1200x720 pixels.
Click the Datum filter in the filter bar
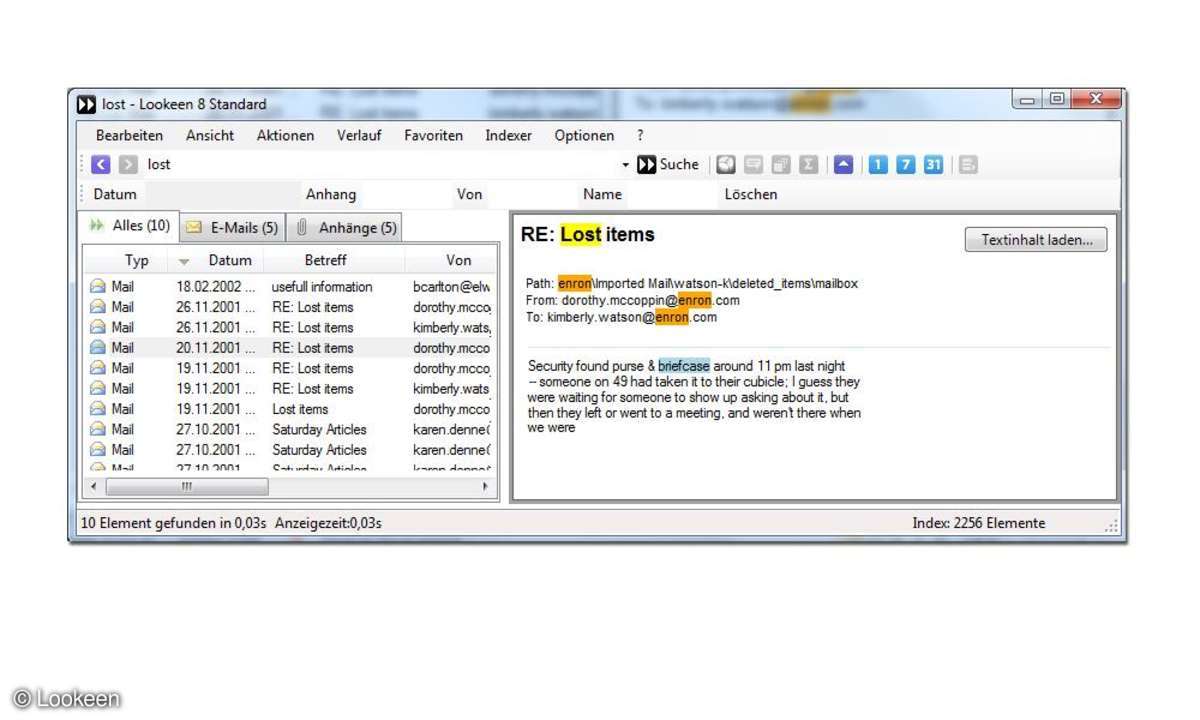[x=115, y=194]
